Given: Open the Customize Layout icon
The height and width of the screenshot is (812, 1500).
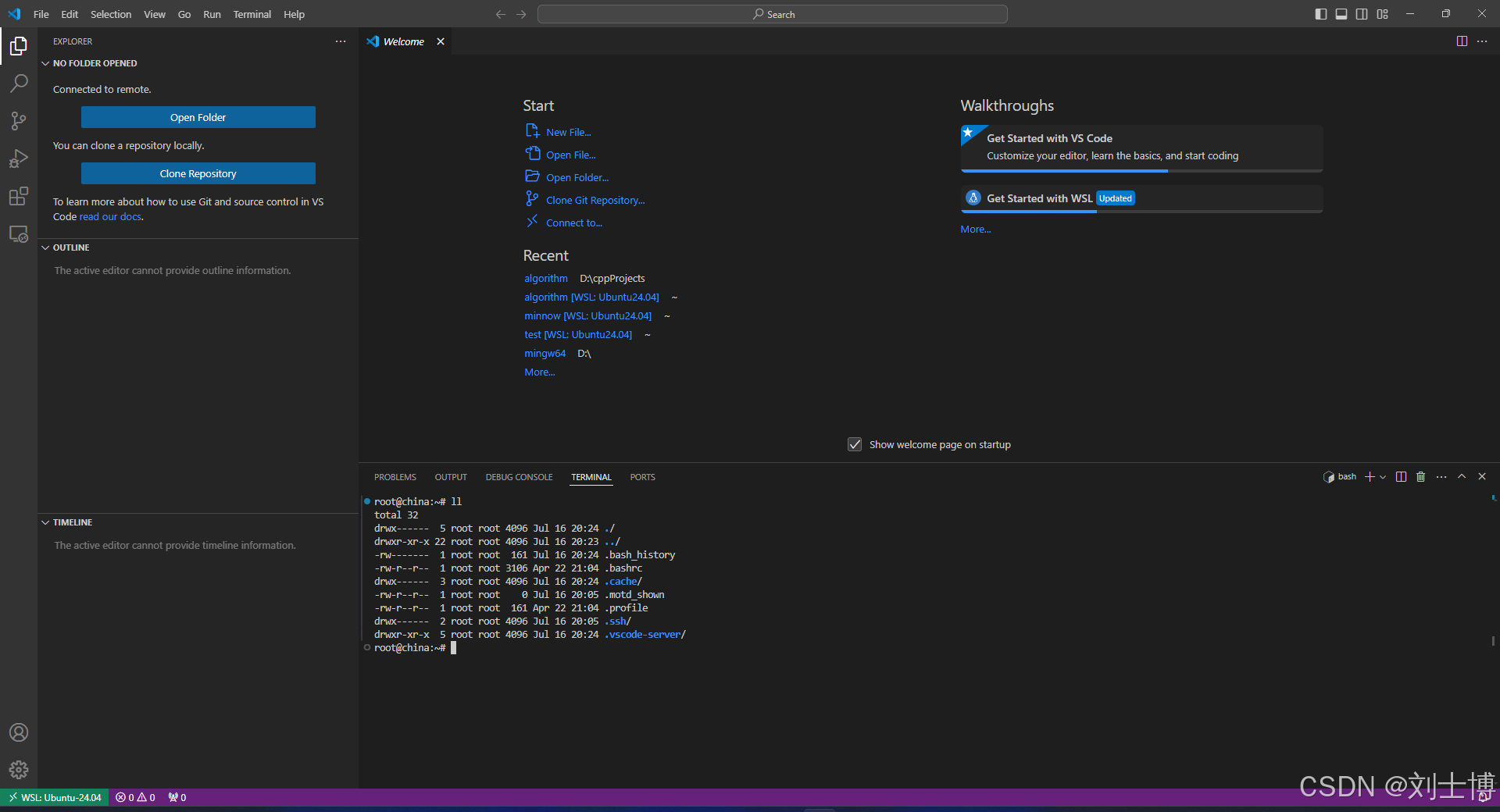Looking at the screenshot, I should click(1383, 14).
